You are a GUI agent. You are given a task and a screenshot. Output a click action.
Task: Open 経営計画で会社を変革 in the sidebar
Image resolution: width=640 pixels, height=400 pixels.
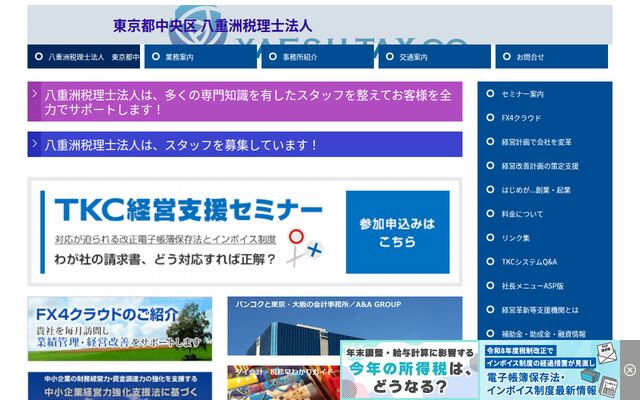[536, 142]
